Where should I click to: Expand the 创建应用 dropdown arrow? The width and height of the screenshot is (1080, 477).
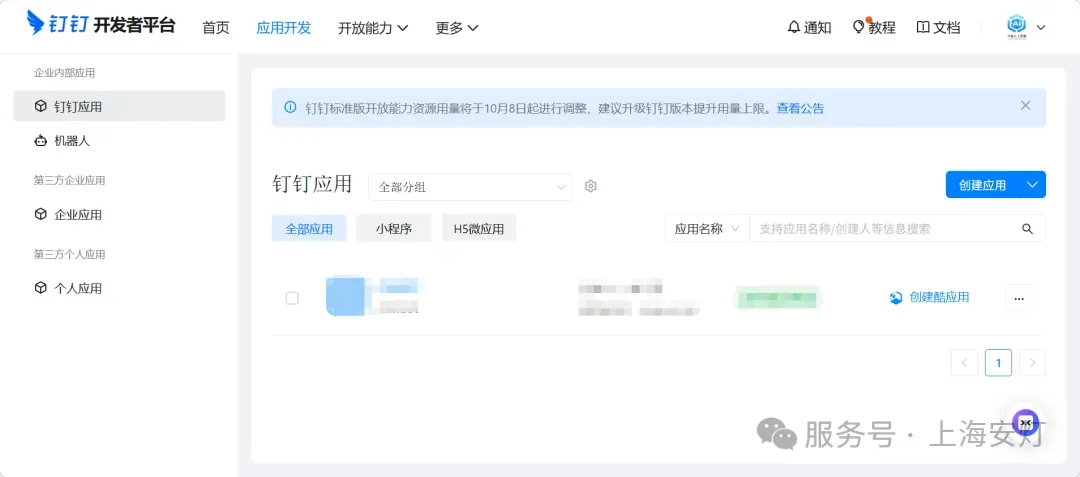(1032, 184)
